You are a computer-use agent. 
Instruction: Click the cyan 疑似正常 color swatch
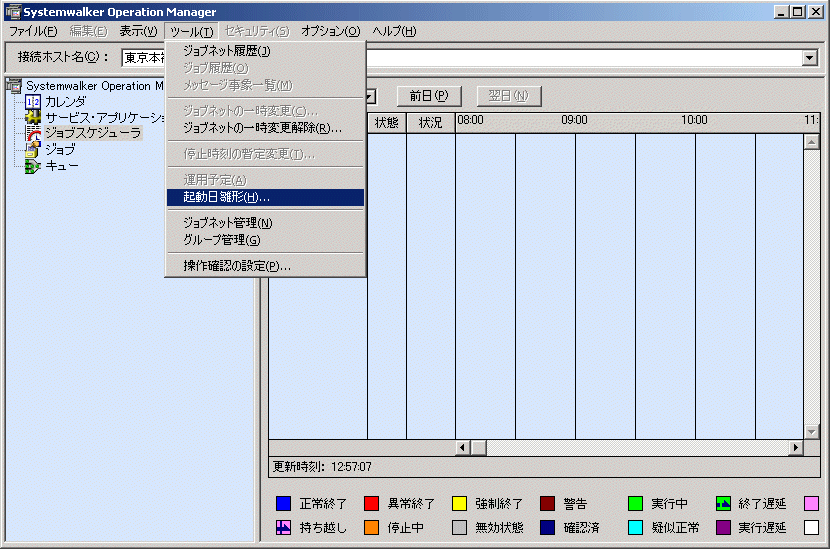[x=635, y=527]
